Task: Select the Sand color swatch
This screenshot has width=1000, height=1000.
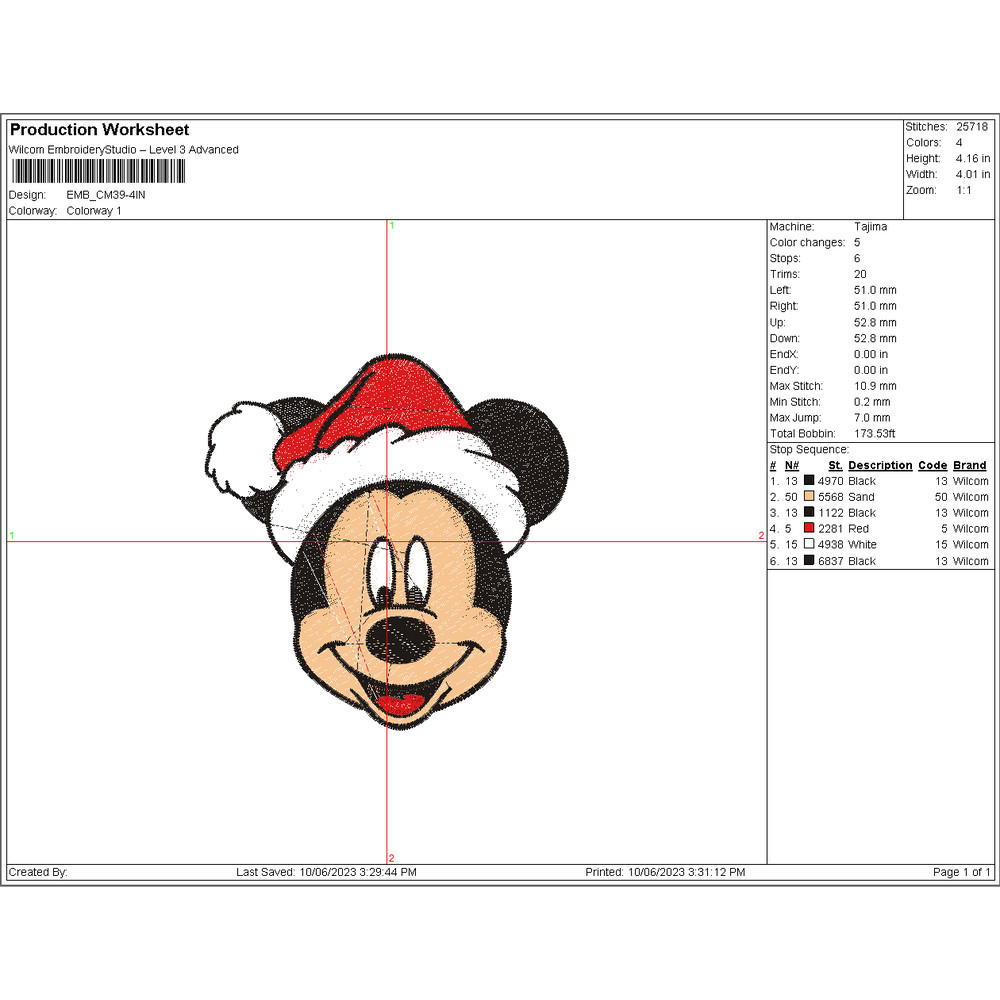Action: point(809,497)
